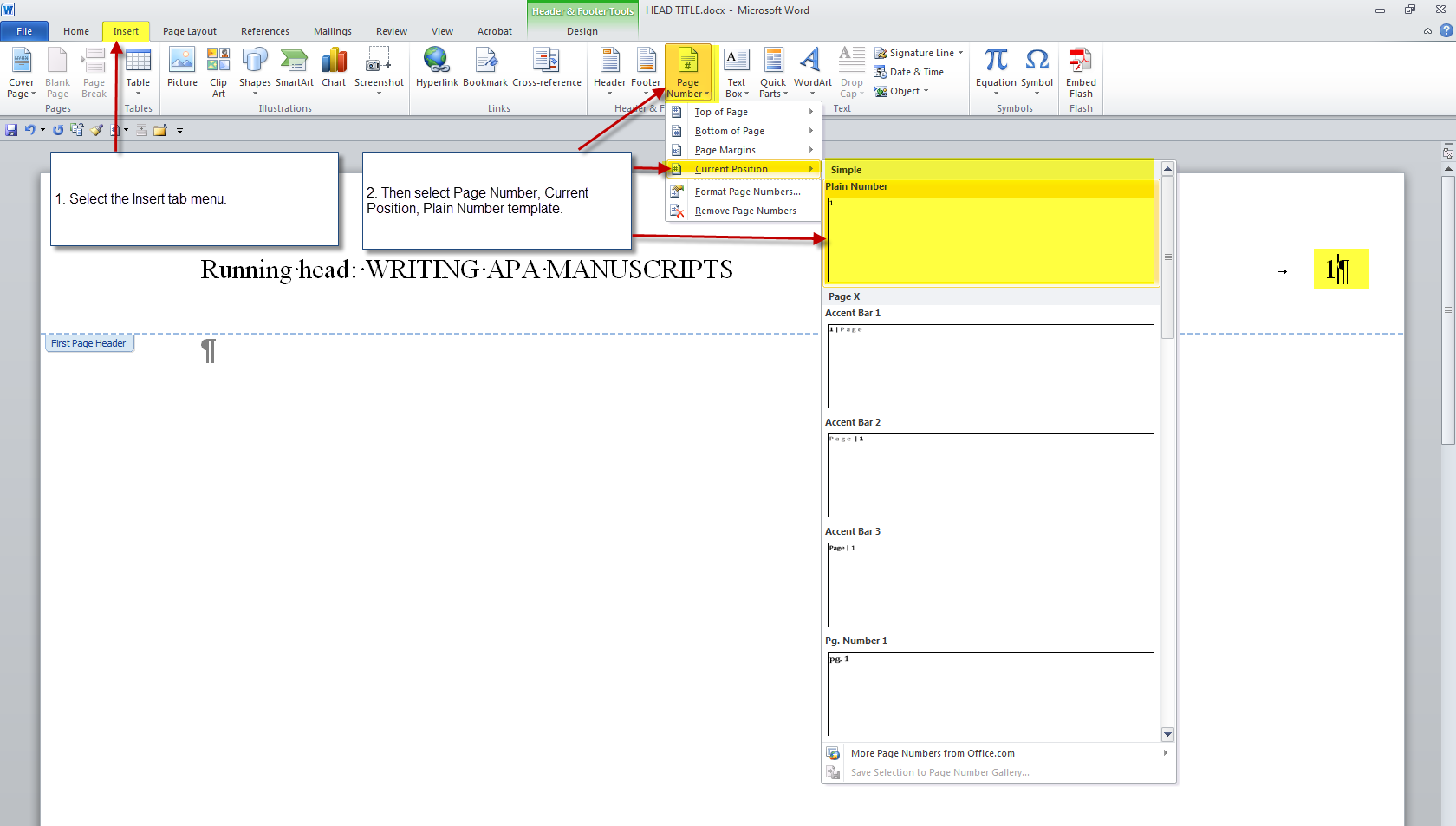Image resolution: width=1456 pixels, height=826 pixels.
Task: Switch to the Page Layout tab
Action: [190, 31]
